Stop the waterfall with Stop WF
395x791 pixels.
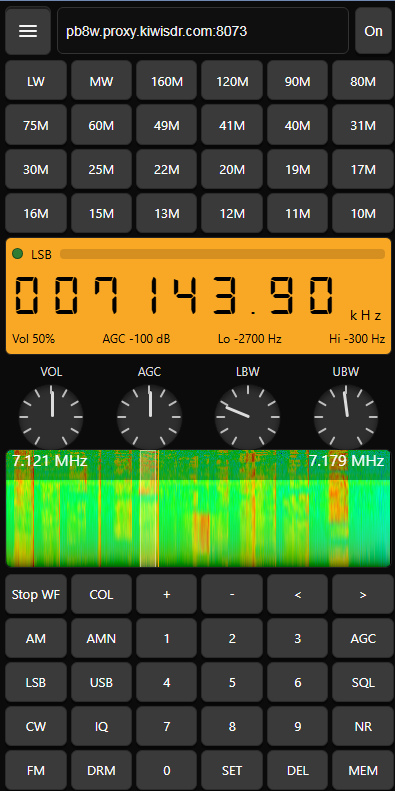click(x=36, y=594)
